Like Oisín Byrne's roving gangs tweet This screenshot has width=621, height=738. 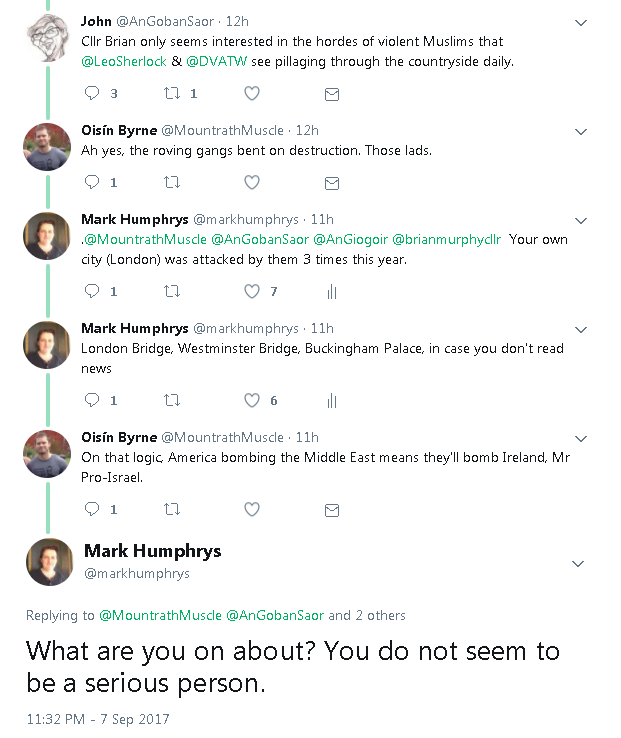coord(252,183)
